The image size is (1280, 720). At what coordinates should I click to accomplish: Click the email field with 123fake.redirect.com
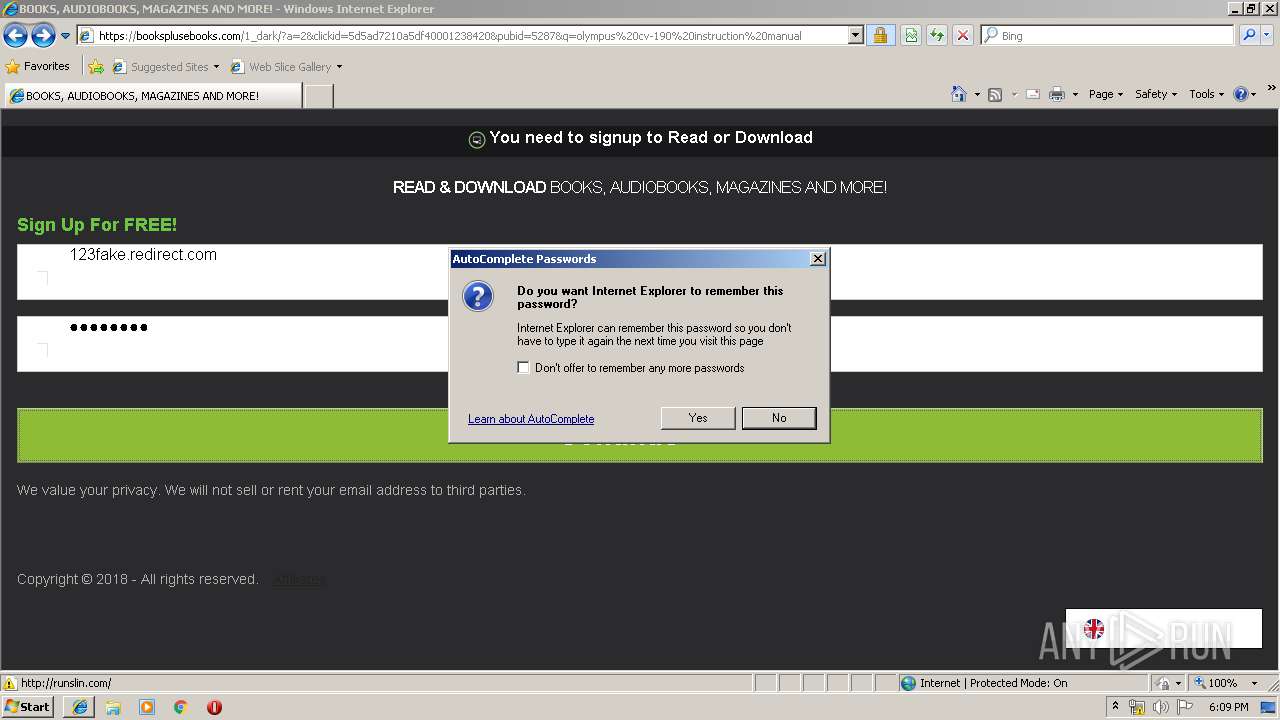pos(640,272)
